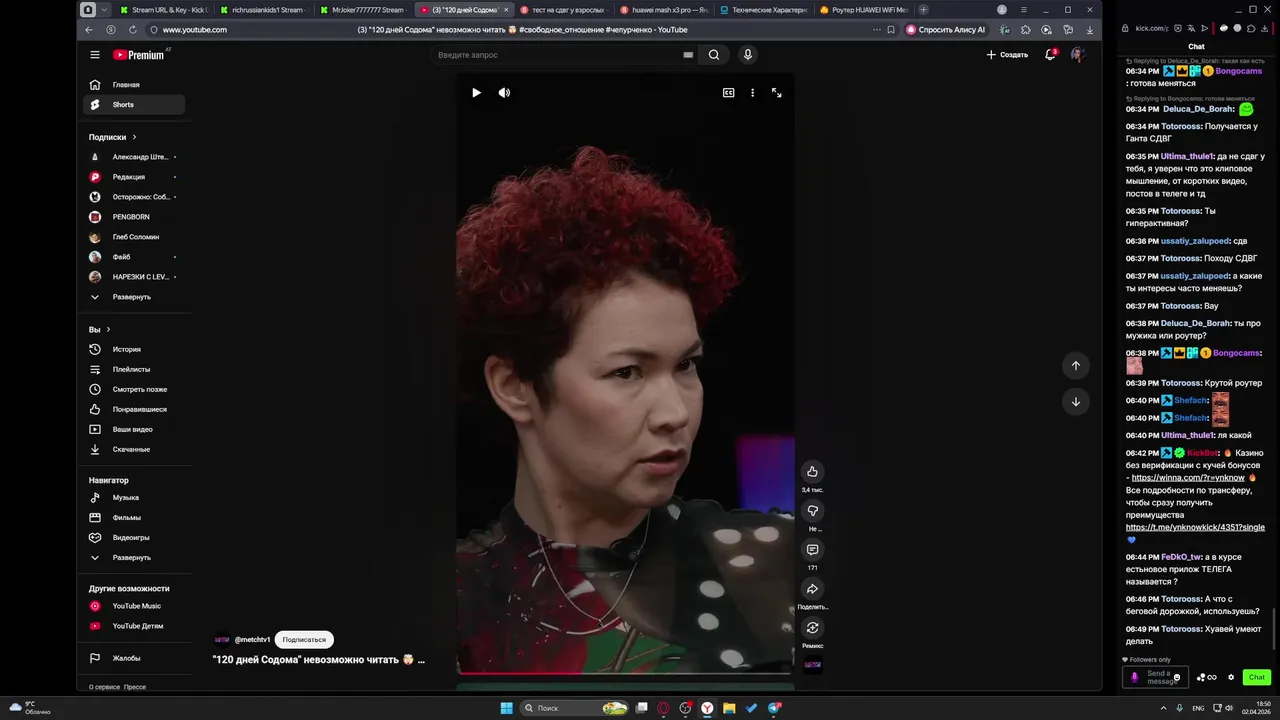Open the account avatar menu
This screenshot has height=720, width=1280.
(1077, 55)
